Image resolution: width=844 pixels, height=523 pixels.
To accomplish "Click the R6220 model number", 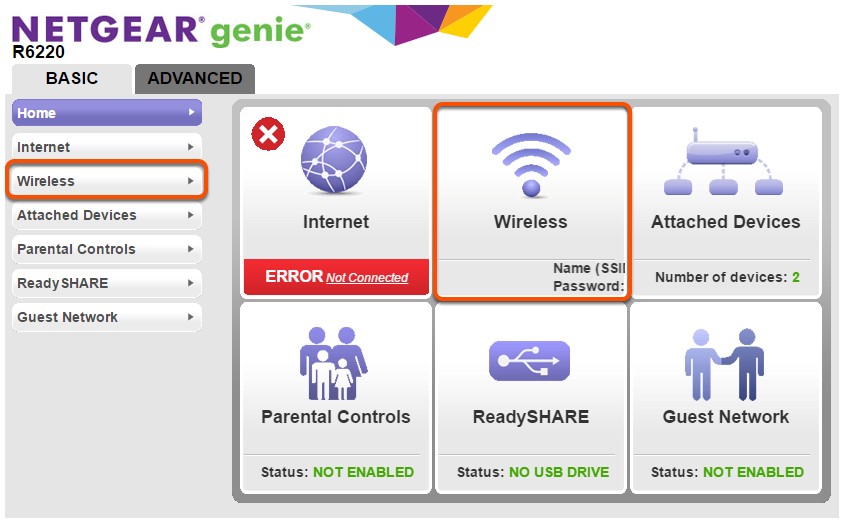I will point(39,52).
